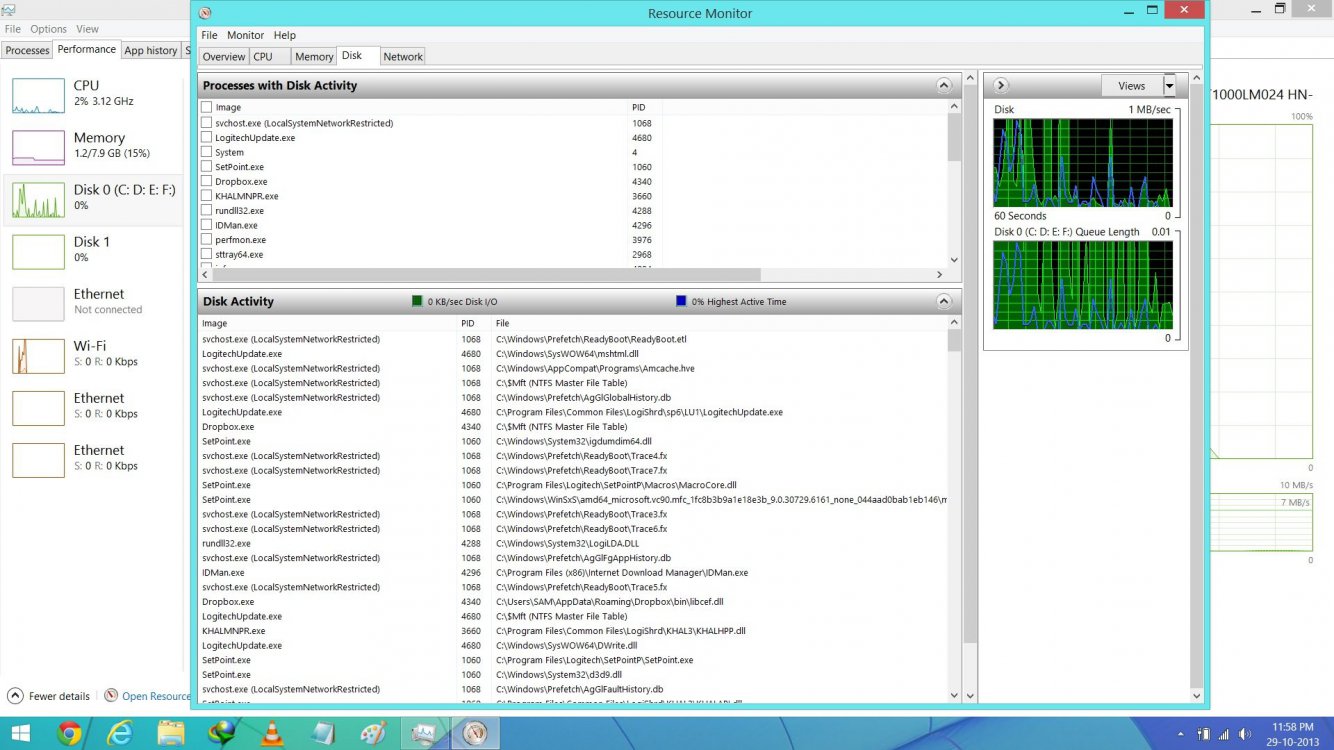The width and height of the screenshot is (1334, 750).
Task: Check the IDMan.exe process checkbox
Action: coord(206,225)
